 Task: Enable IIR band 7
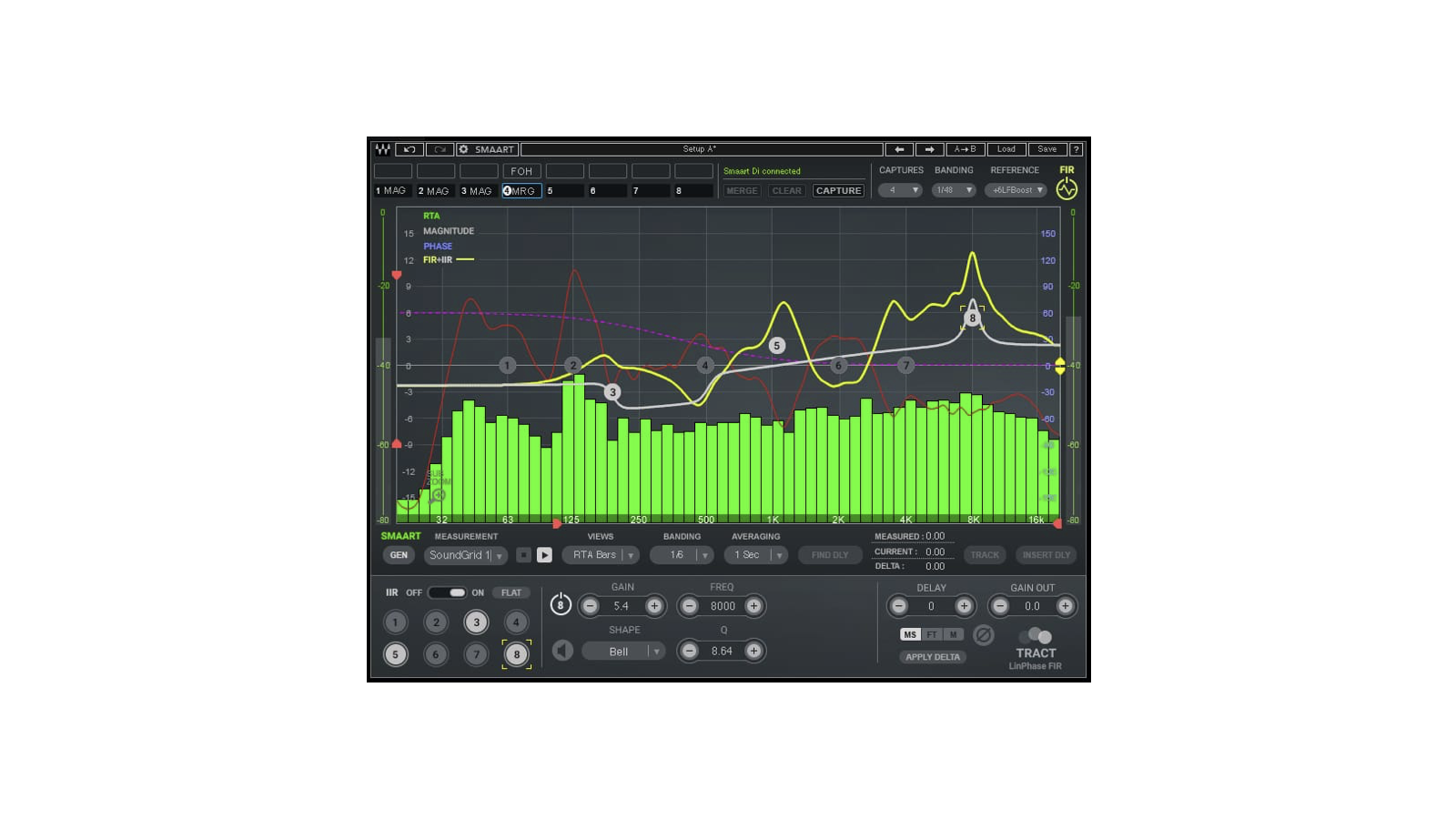[476, 654]
